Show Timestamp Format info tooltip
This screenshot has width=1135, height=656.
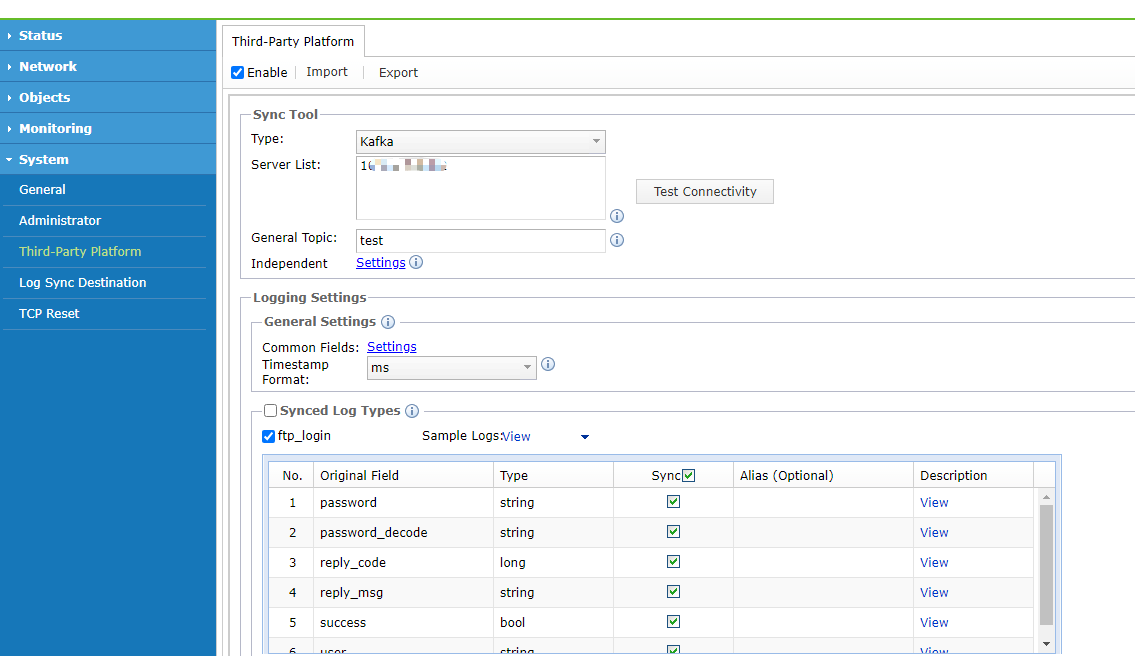click(x=548, y=364)
